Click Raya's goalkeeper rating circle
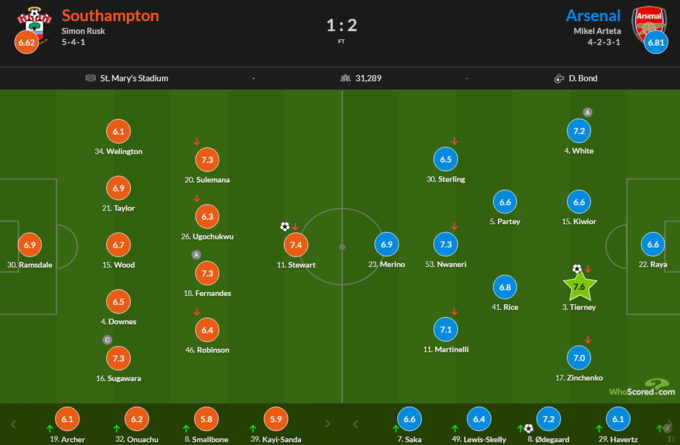680x445 pixels. 653,243
